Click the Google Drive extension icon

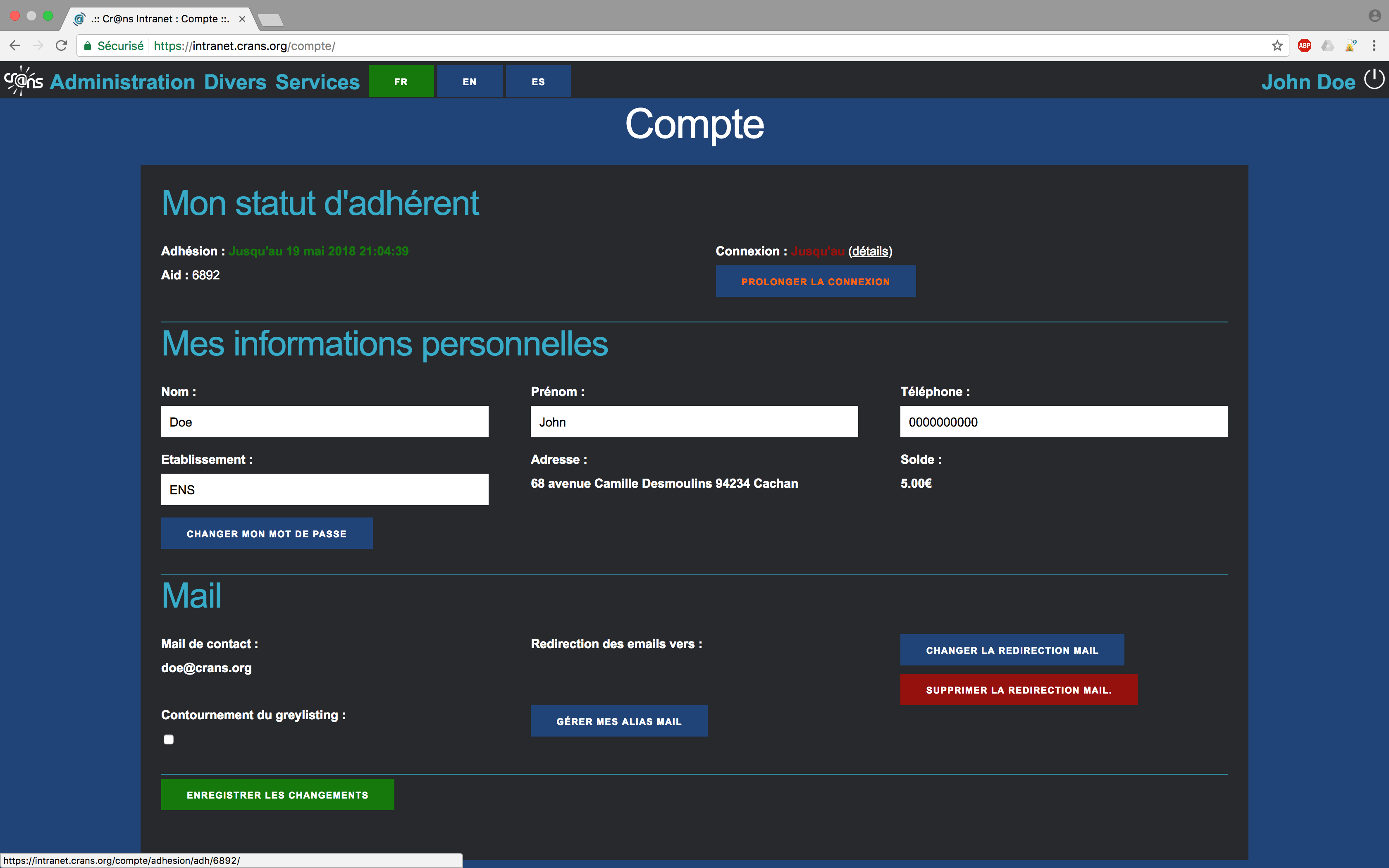click(x=1327, y=46)
